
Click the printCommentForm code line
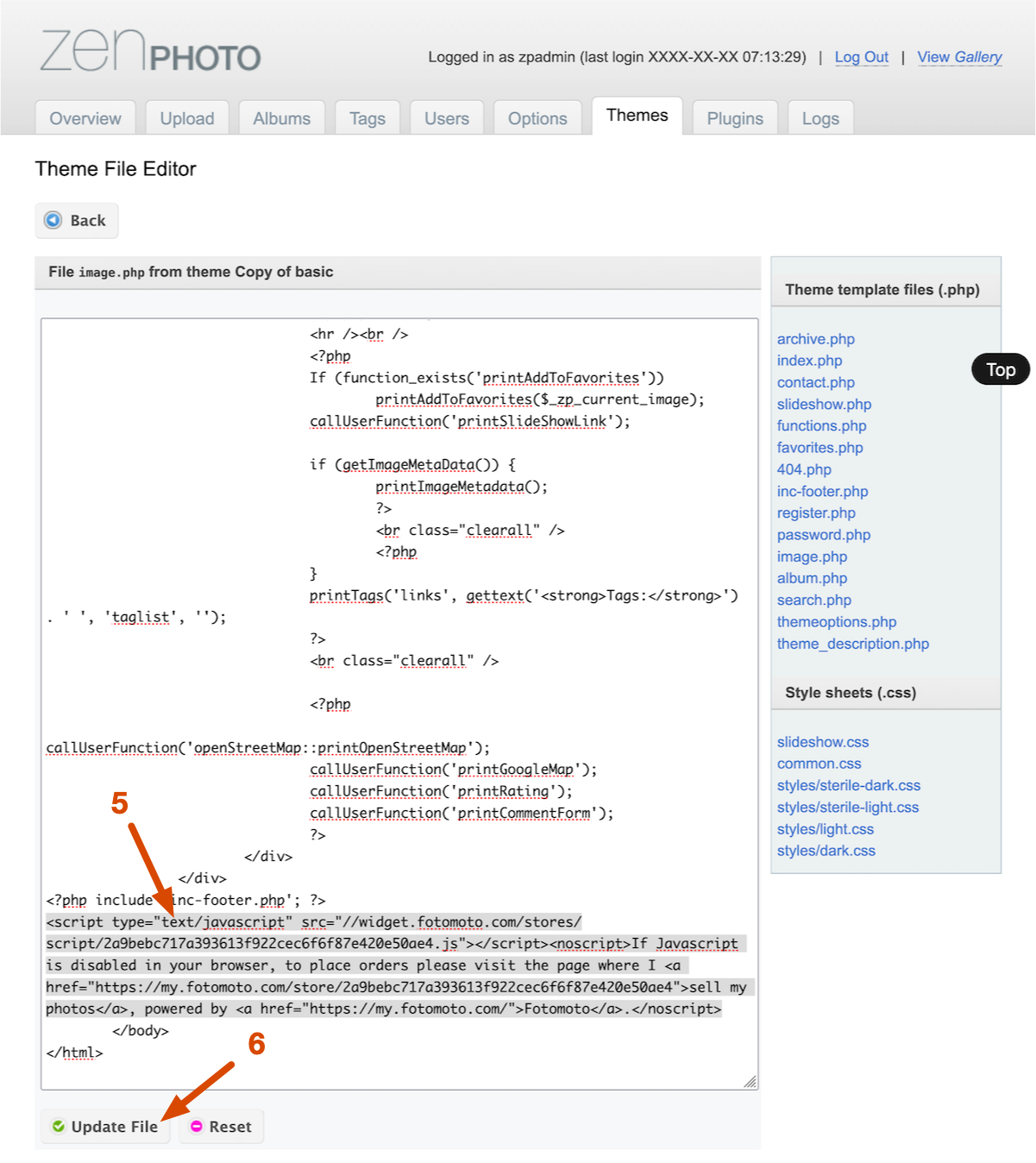(461, 813)
